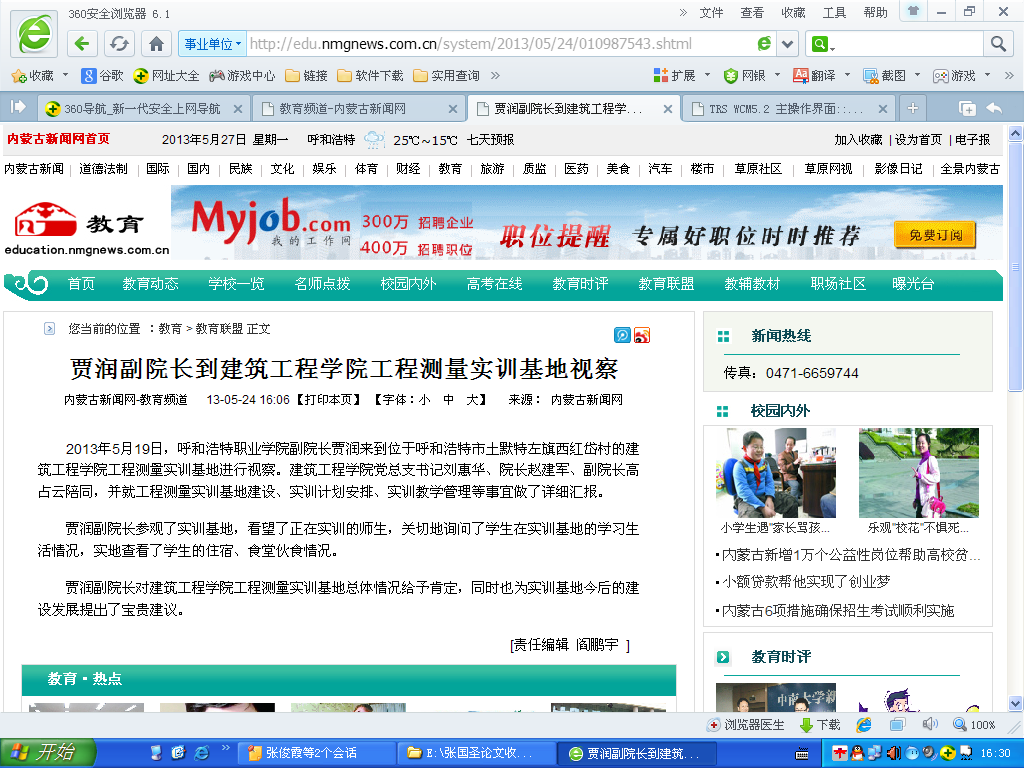Click the 网银 online banking extension
Viewport: 1024px width, 768px height.
[745, 76]
